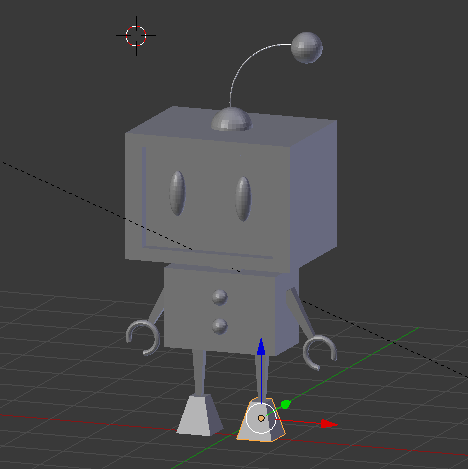The width and height of the screenshot is (468, 469).
Task: Select the thin leg above the unselected foot
Action: coord(199,372)
